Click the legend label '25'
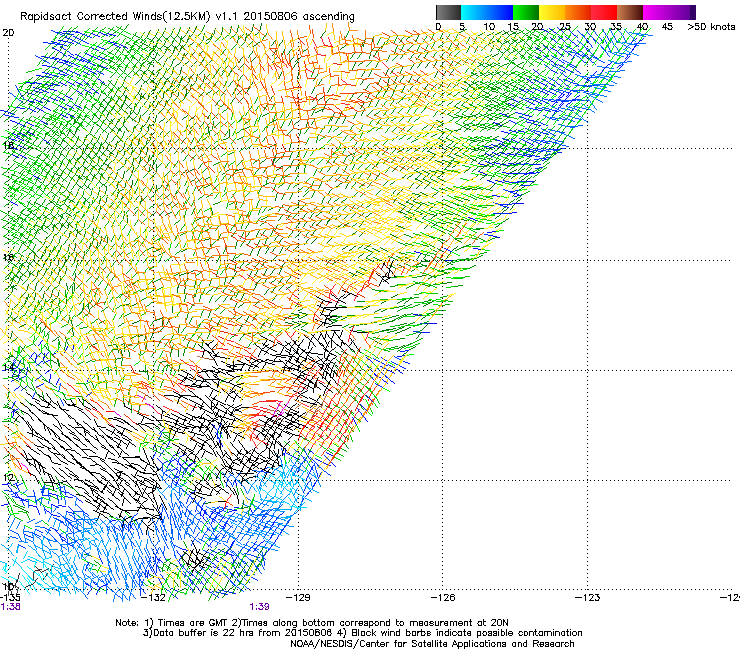Screen dimensions: 740x650 coord(565,27)
